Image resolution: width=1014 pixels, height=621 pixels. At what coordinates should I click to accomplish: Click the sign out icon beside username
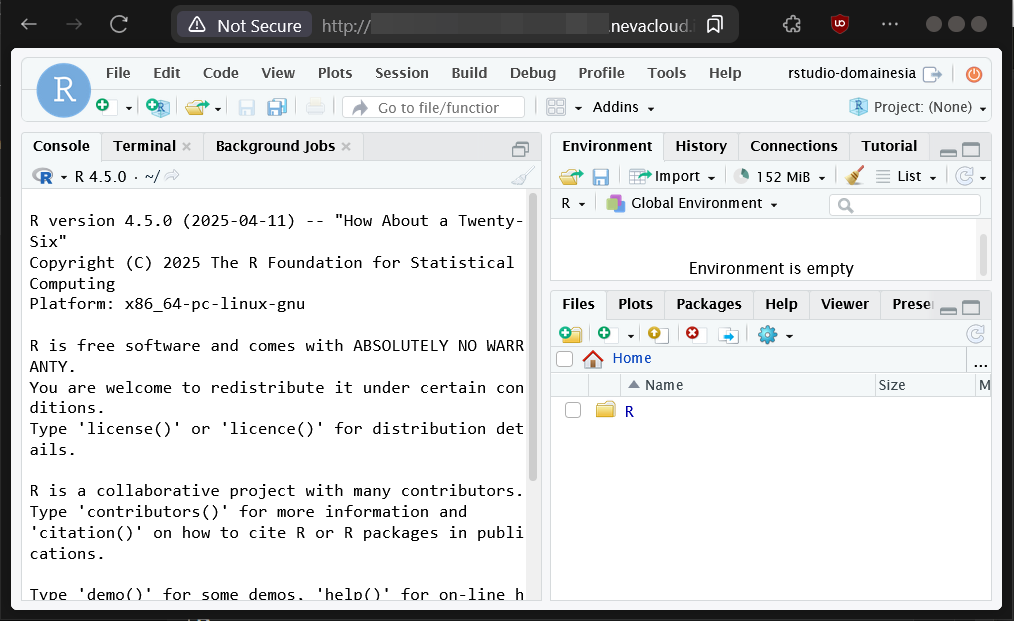point(932,74)
